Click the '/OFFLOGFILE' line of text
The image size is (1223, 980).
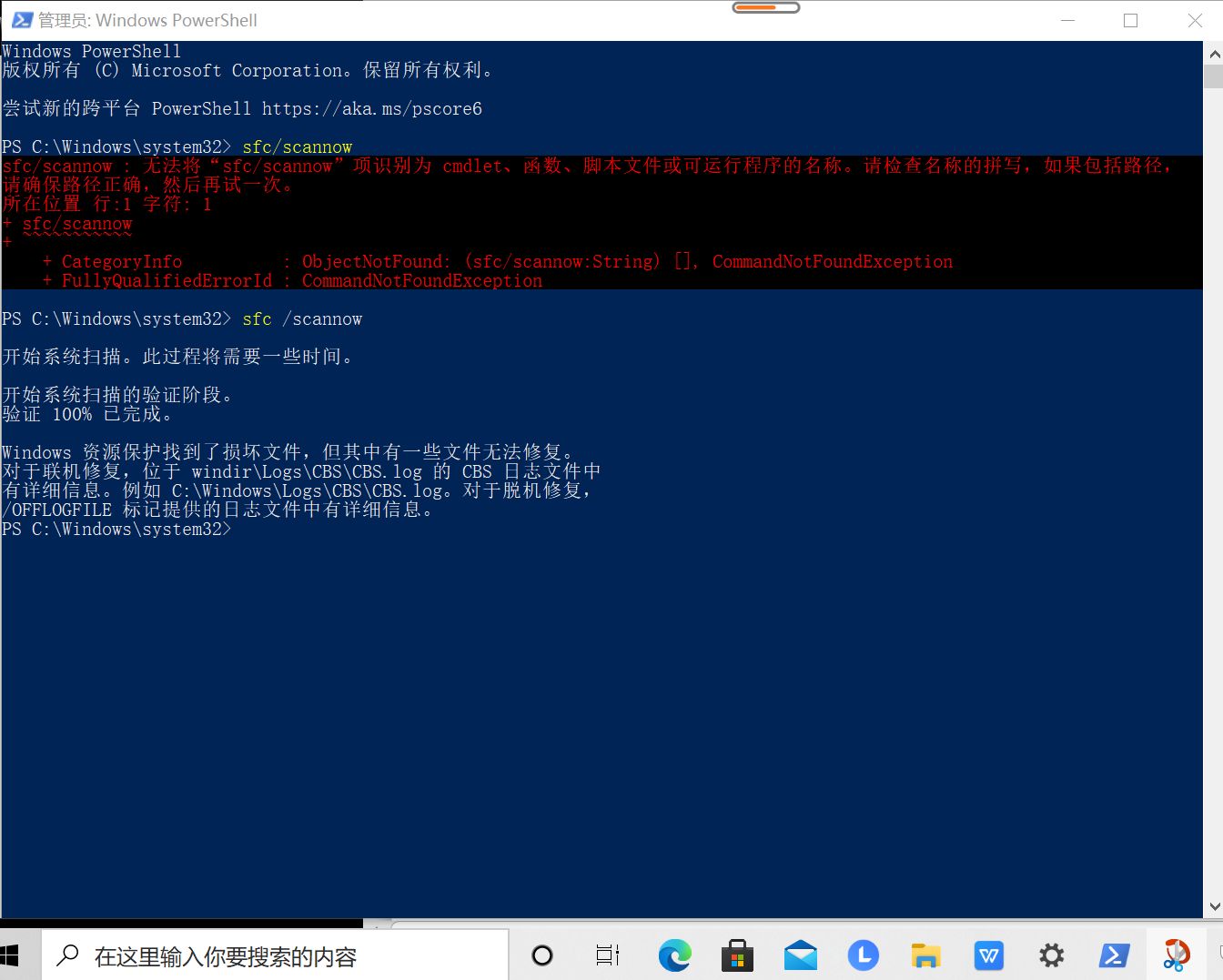tap(218, 510)
